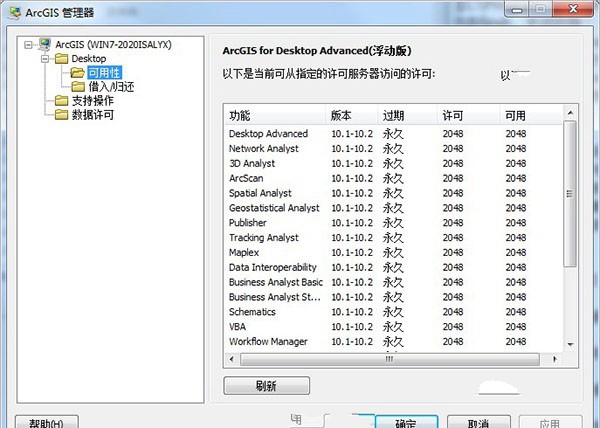Click the 数据许可 folder icon

pyautogui.click(x=61, y=114)
